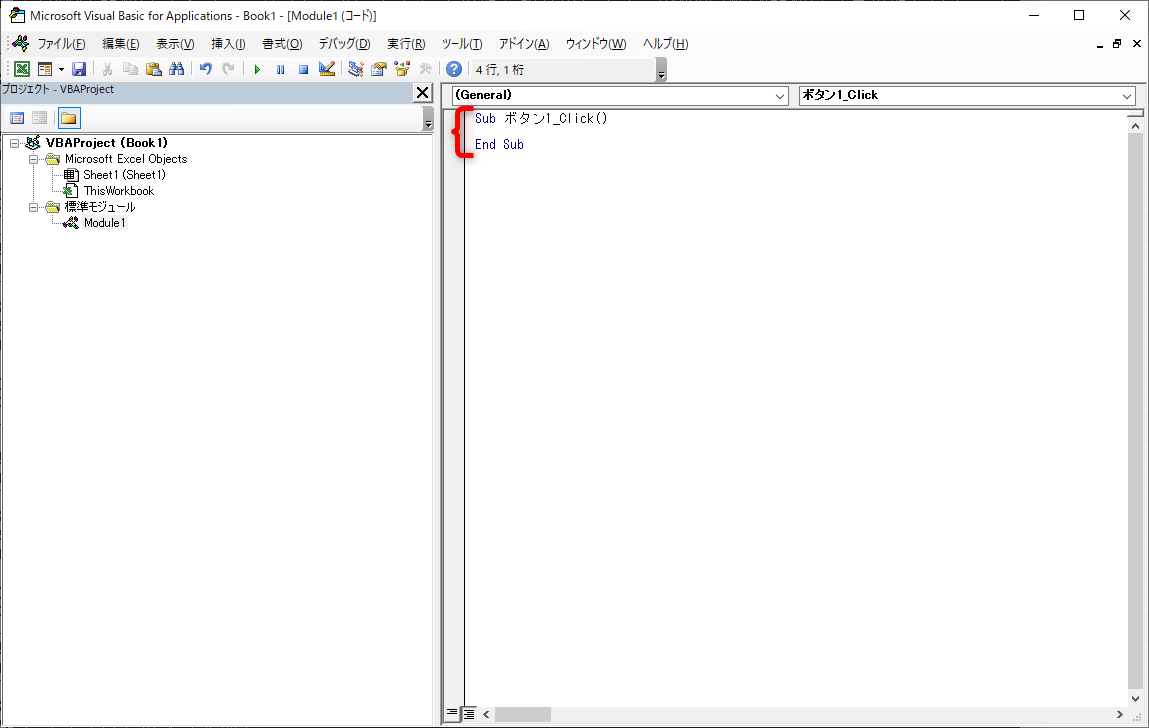Open the 挿入(I) menu

tap(229, 44)
